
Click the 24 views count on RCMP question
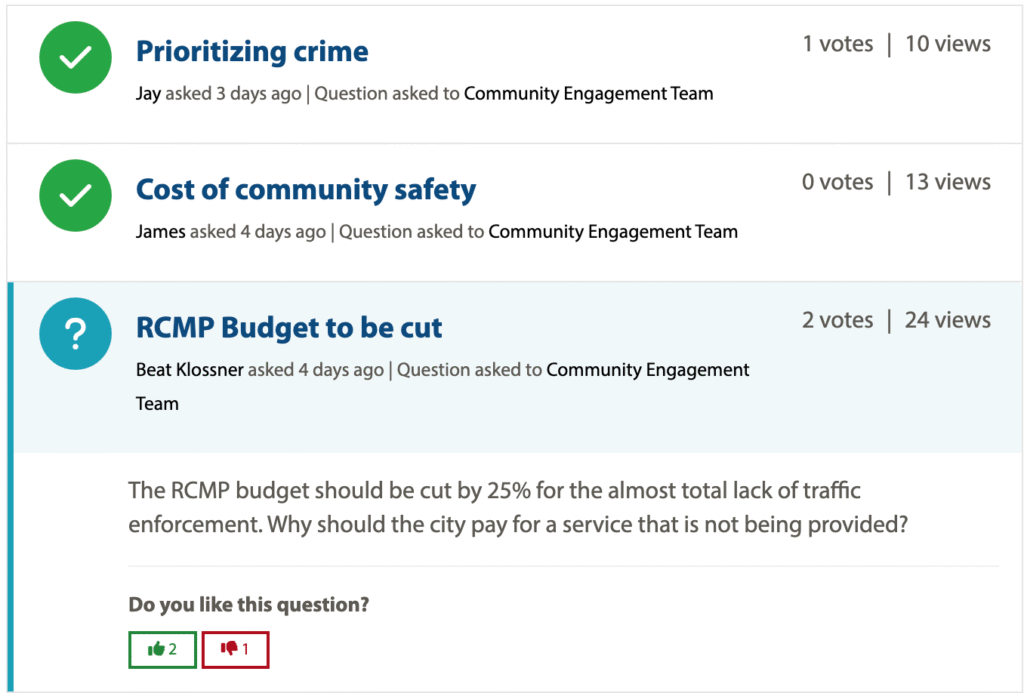(x=947, y=320)
